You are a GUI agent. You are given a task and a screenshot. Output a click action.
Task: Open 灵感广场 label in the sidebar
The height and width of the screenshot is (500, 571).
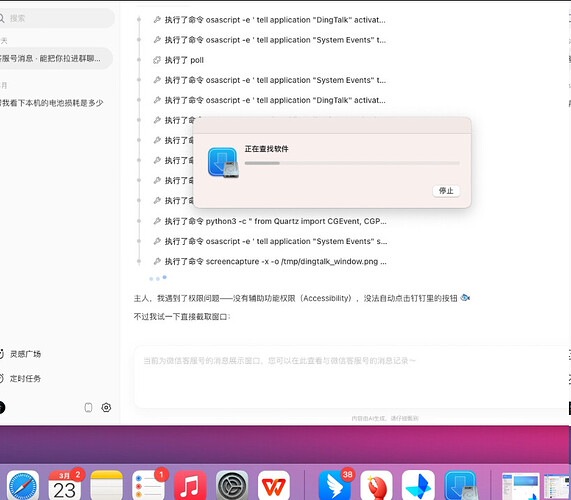pos(25,354)
